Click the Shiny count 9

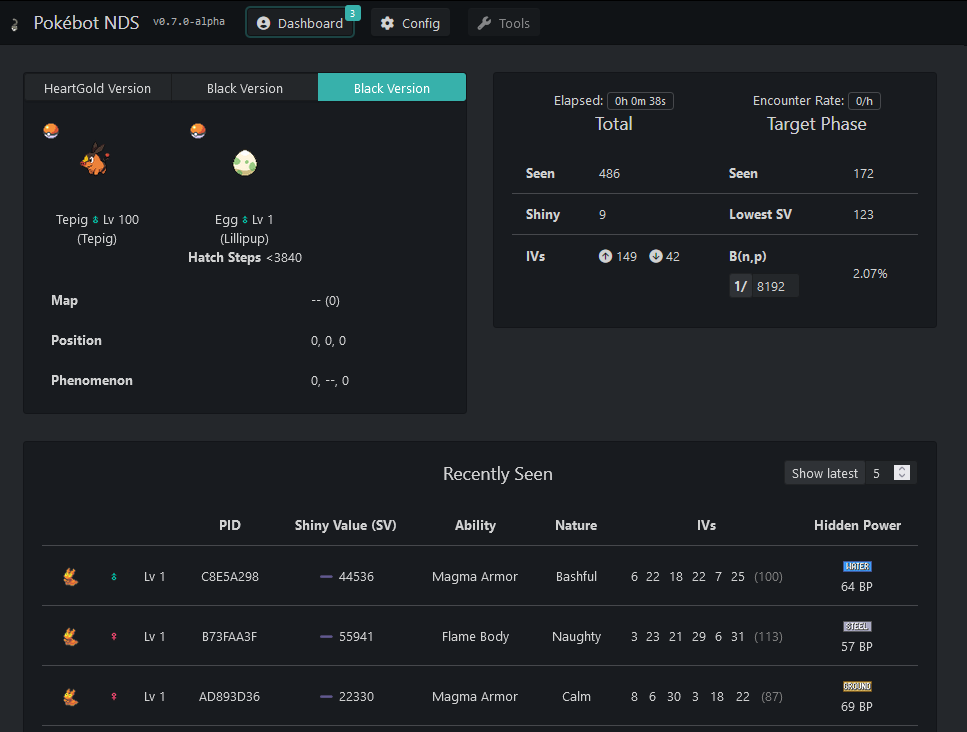(x=603, y=215)
